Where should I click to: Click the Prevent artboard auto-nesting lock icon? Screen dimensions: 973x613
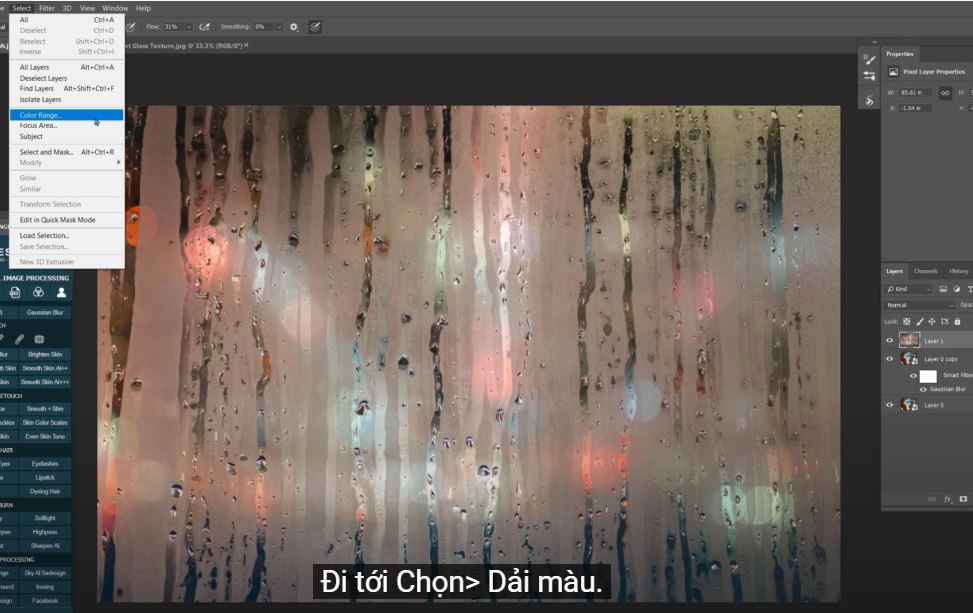pos(944,321)
